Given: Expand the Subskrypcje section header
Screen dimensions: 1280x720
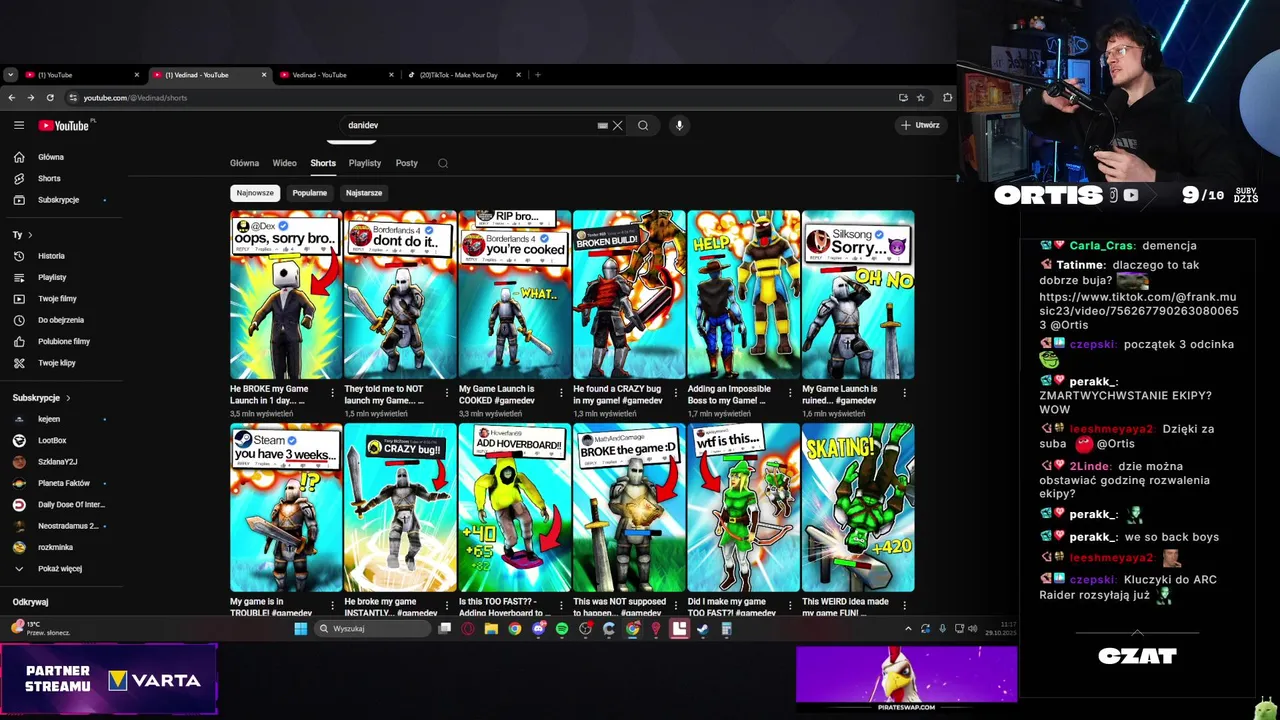Looking at the screenshot, I should (41, 398).
